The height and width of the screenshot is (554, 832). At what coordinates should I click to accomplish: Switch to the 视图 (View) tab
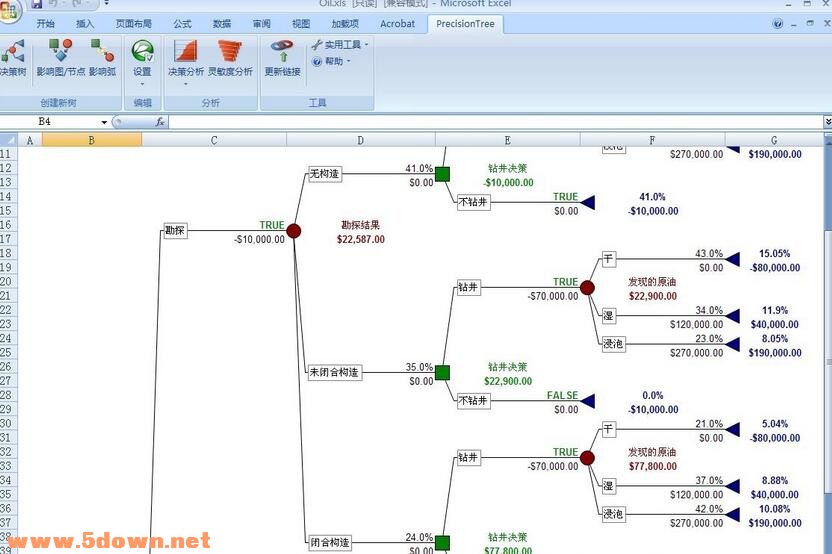pyautogui.click(x=301, y=24)
